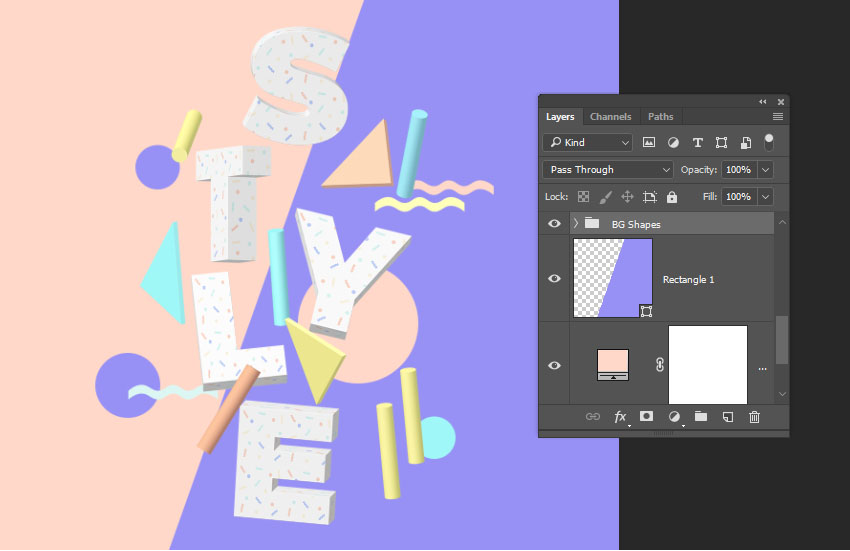Select the Rectangle 1 layer thumbnail
850x551 pixels.
[x=613, y=278]
